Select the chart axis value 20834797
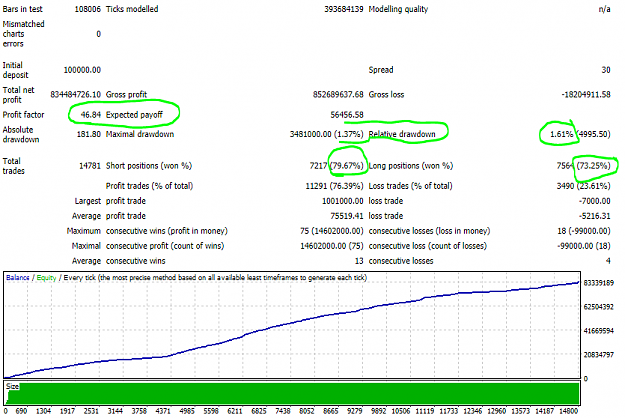The height and width of the screenshot is (418, 625). [599, 355]
